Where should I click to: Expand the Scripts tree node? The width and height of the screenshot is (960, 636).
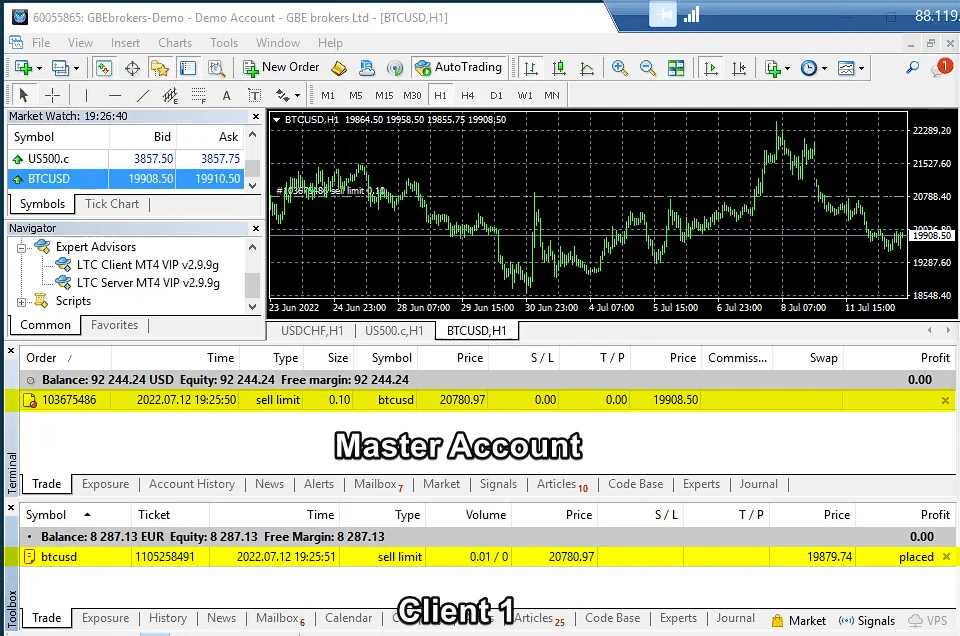click(x=21, y=302)
